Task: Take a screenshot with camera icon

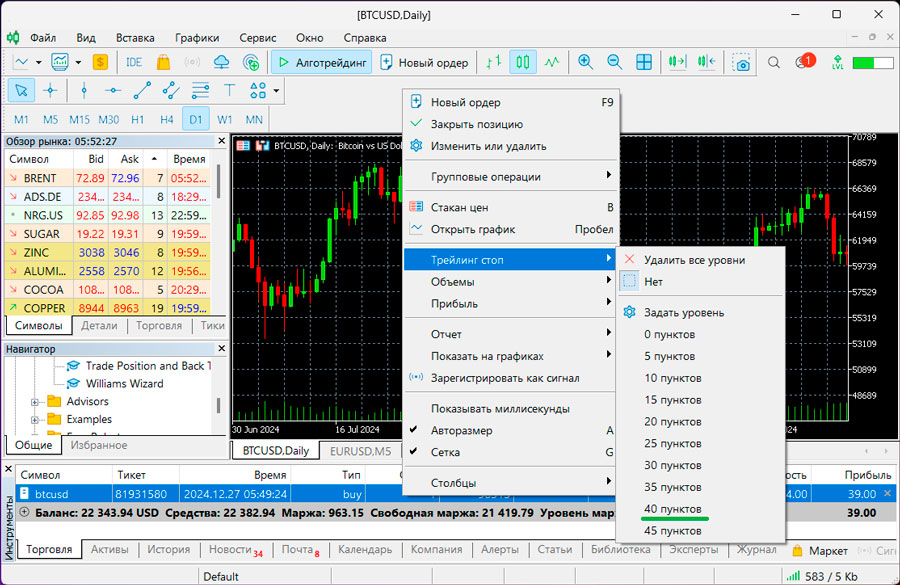Action: pyautogui.click(x=742, y=62)
